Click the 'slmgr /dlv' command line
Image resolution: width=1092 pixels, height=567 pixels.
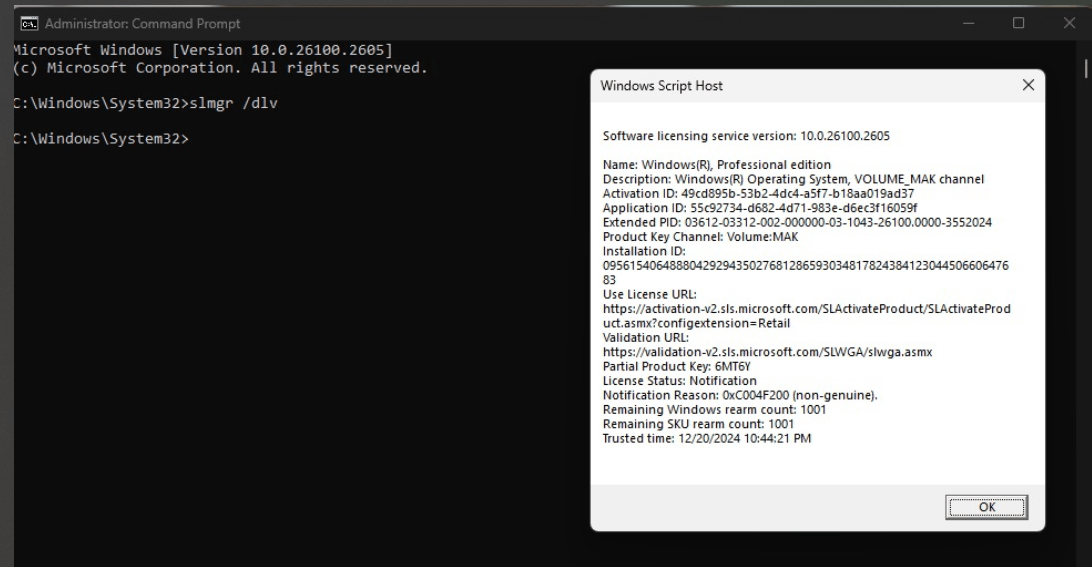tap(145, 103)
